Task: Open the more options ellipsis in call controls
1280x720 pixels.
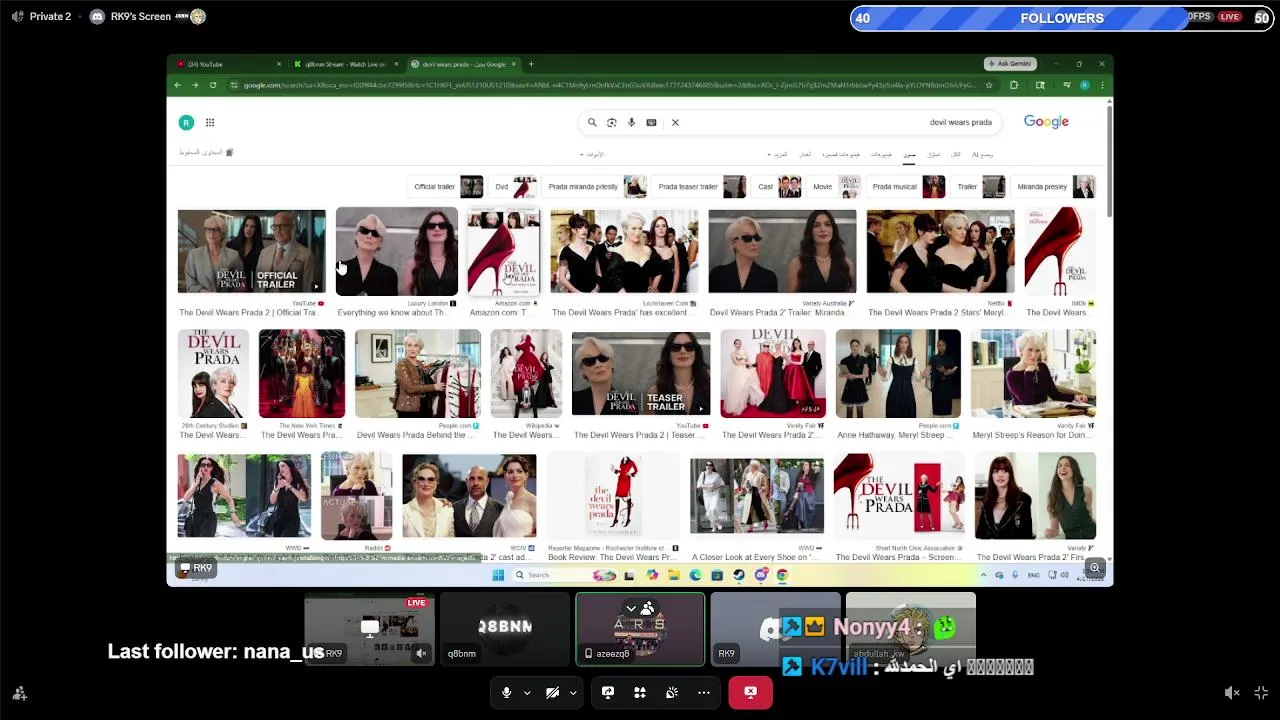Action: pos(704,692)
